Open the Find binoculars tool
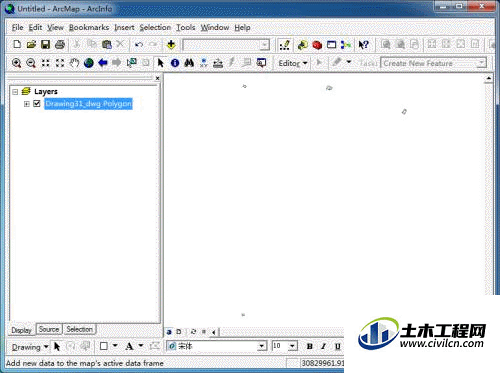 pyautogui.click(x=189, y=63)
